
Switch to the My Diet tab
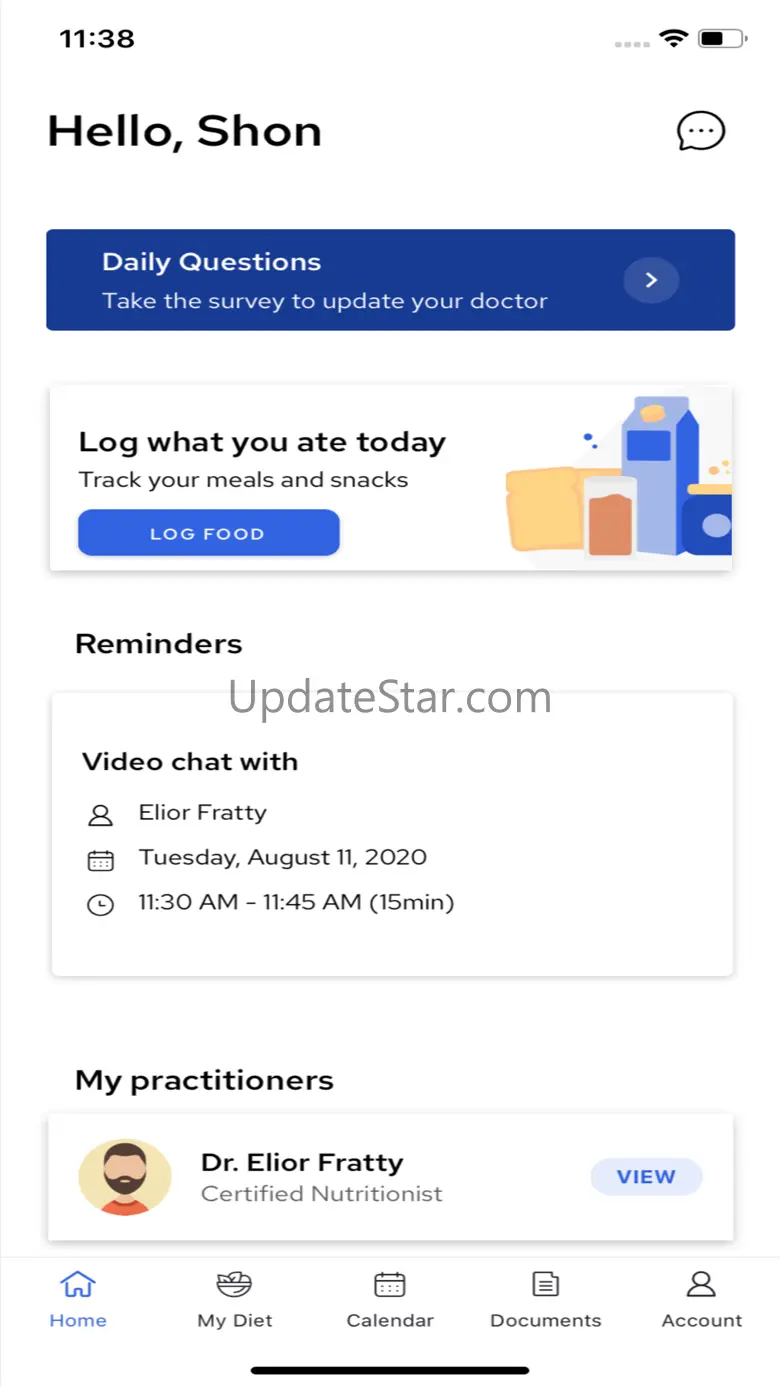pos(234,1300)
